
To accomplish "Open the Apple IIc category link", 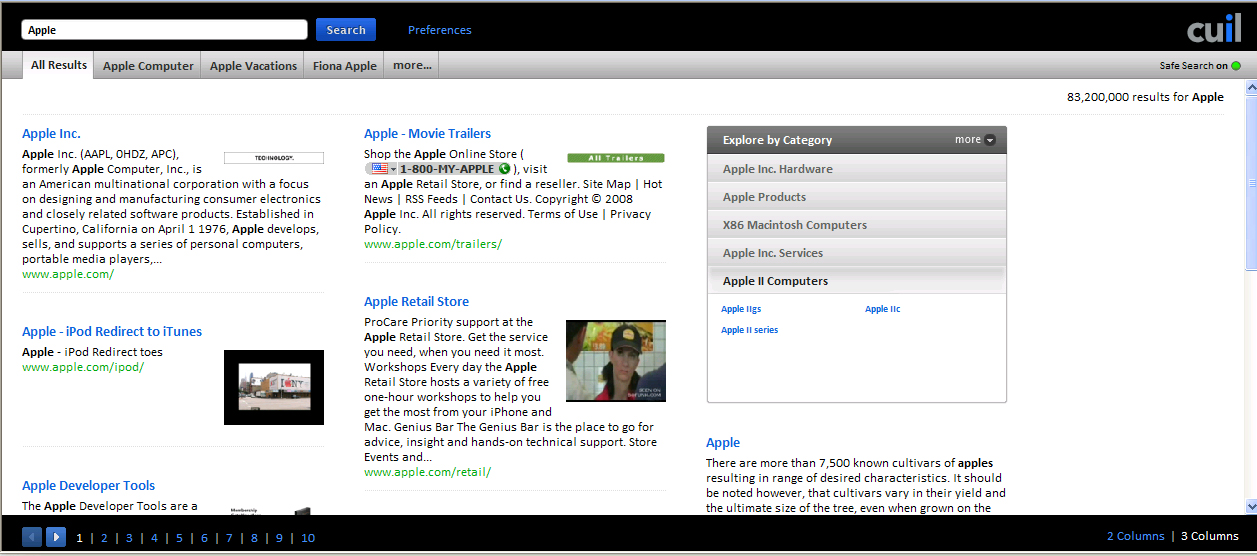I will pyautogui.click(x=883, y=309).
